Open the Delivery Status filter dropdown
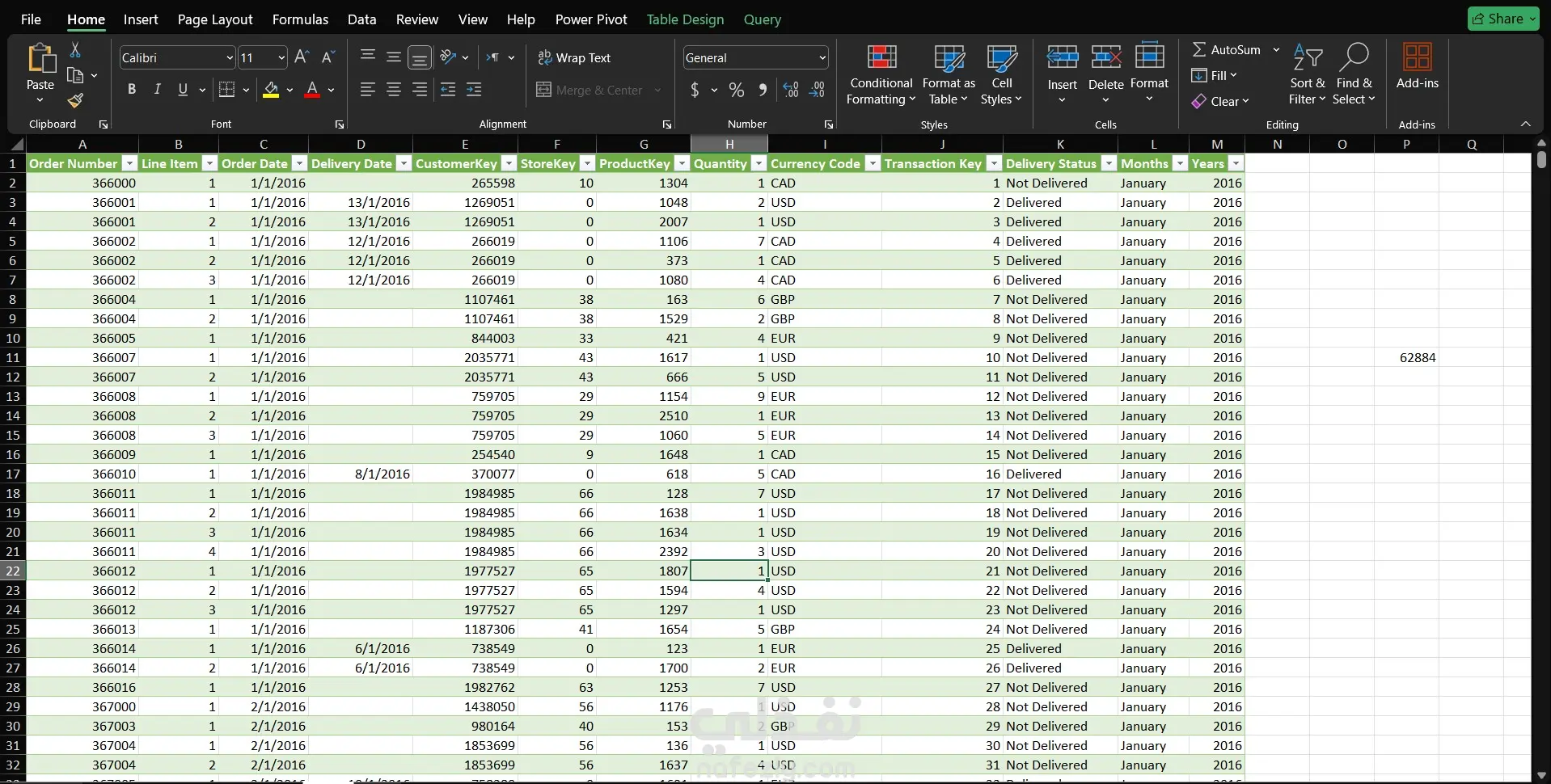This screenshot has width=1551, height=784. click(x=1109, y=163)
